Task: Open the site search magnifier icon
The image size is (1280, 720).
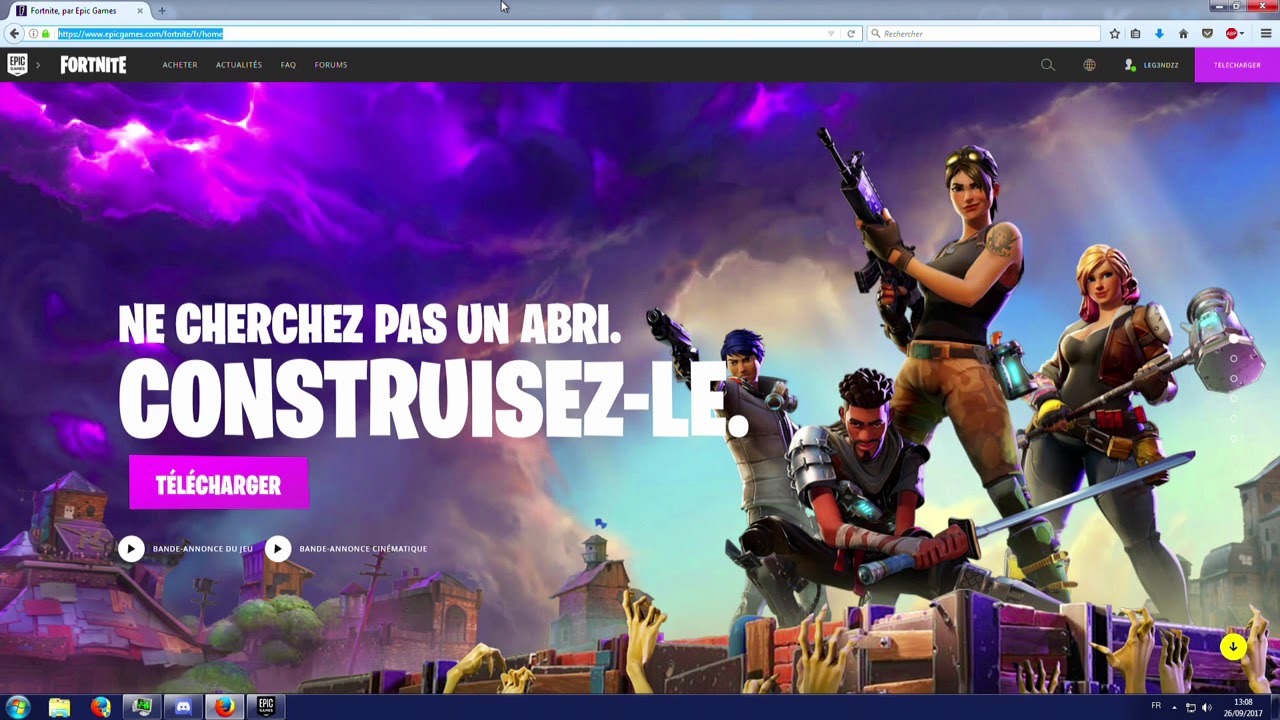Action: tap(1047, 65)
